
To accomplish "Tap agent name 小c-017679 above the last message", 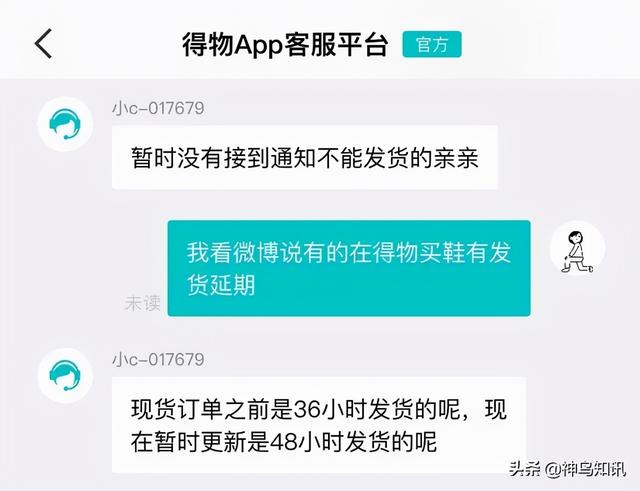I will point(158,360).
